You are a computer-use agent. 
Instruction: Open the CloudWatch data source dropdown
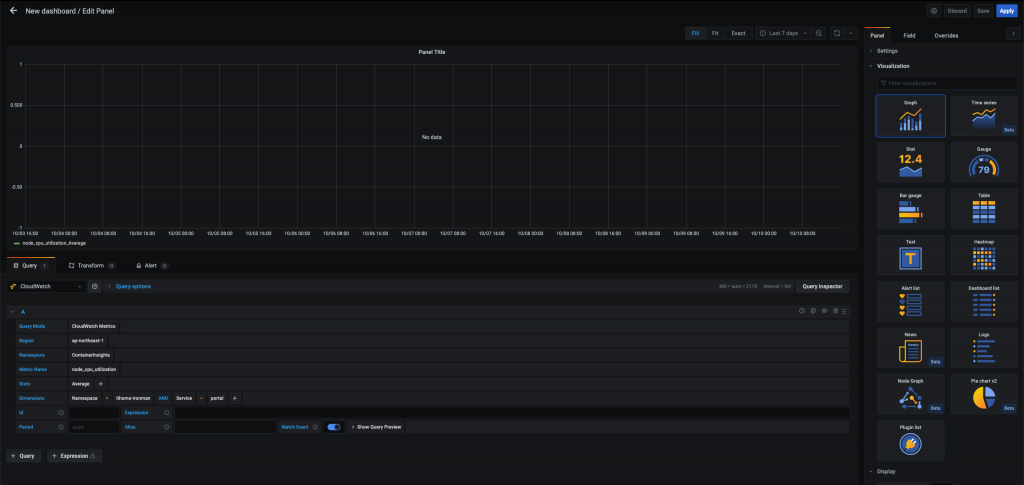pyautogui.click(x=46, y=287)
